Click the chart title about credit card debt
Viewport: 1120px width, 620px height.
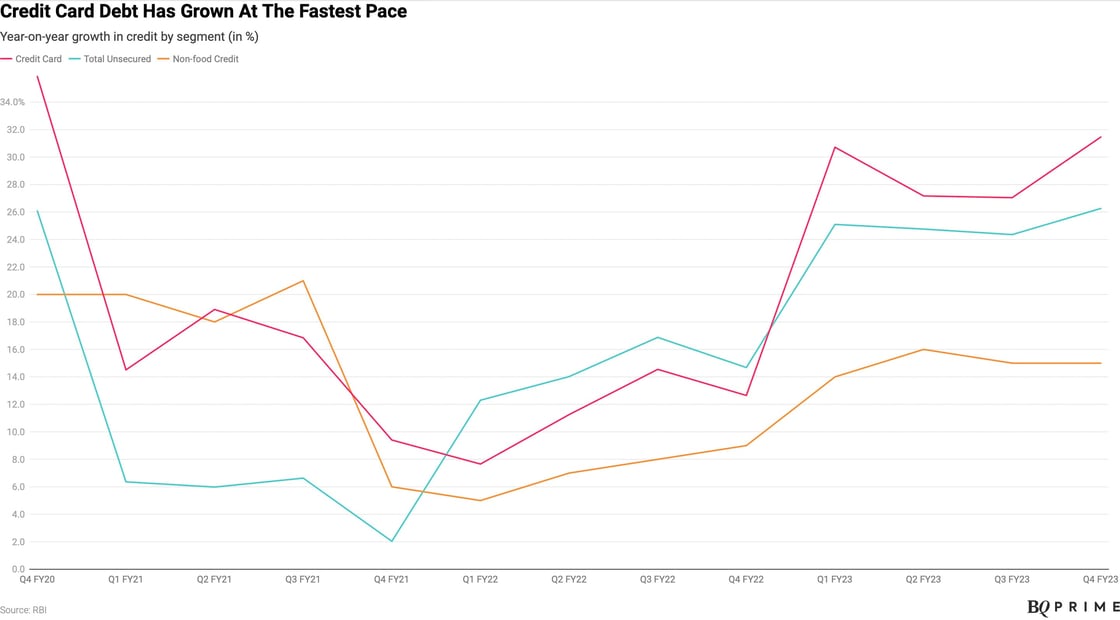(x=203, y=13)
